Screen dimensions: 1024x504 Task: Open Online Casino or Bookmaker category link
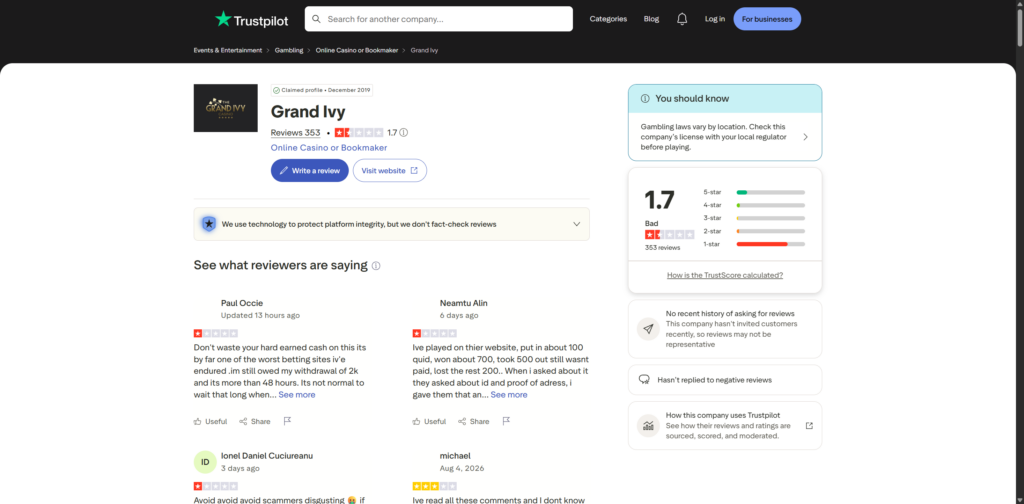[329, 148]
